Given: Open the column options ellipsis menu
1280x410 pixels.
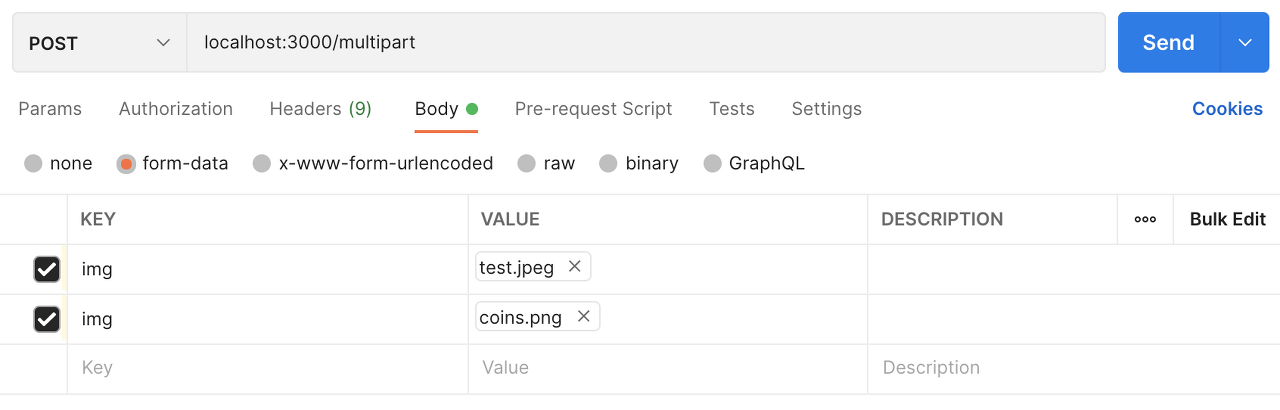Looking at the screenshot, I should [x=1145, y=219].
